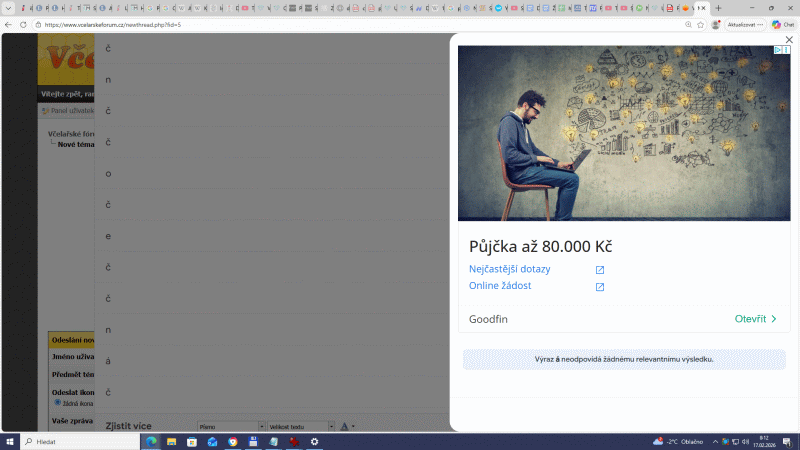Click the 'Výraz á neodpovídá' message
800x450 pixels.
(623, 359)
